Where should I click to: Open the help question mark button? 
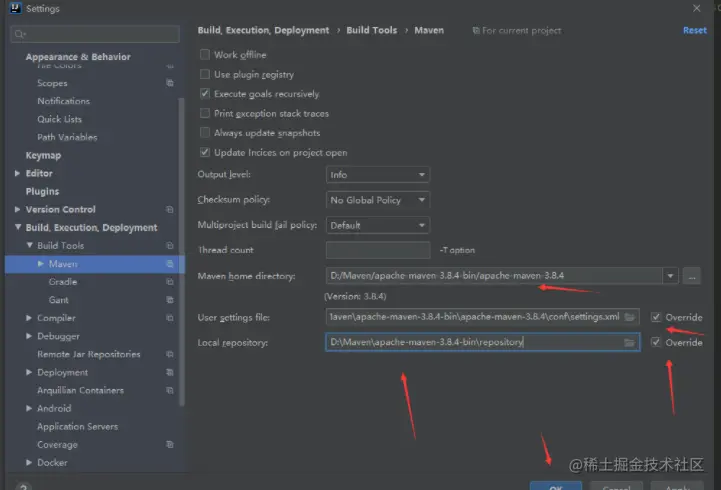(x=23, y=486)
